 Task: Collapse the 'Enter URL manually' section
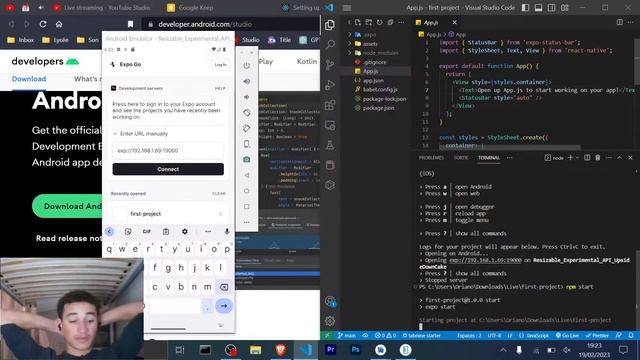[x=140, y=134]
